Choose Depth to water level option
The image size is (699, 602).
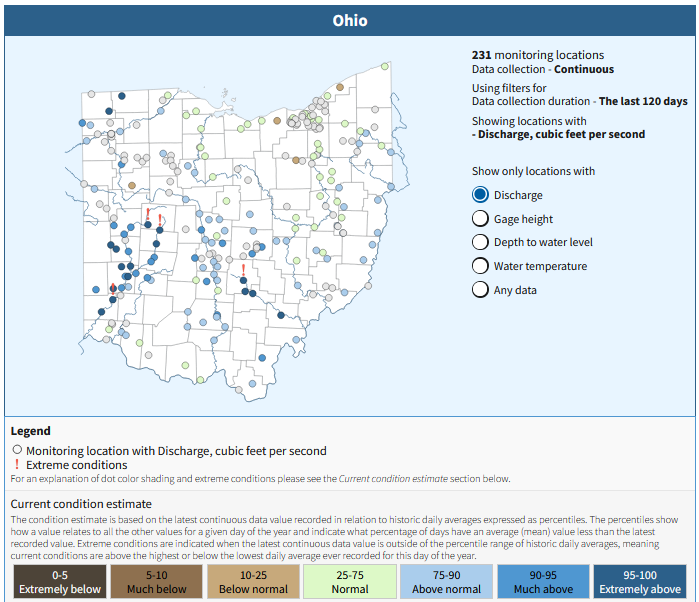click(480, 242)
